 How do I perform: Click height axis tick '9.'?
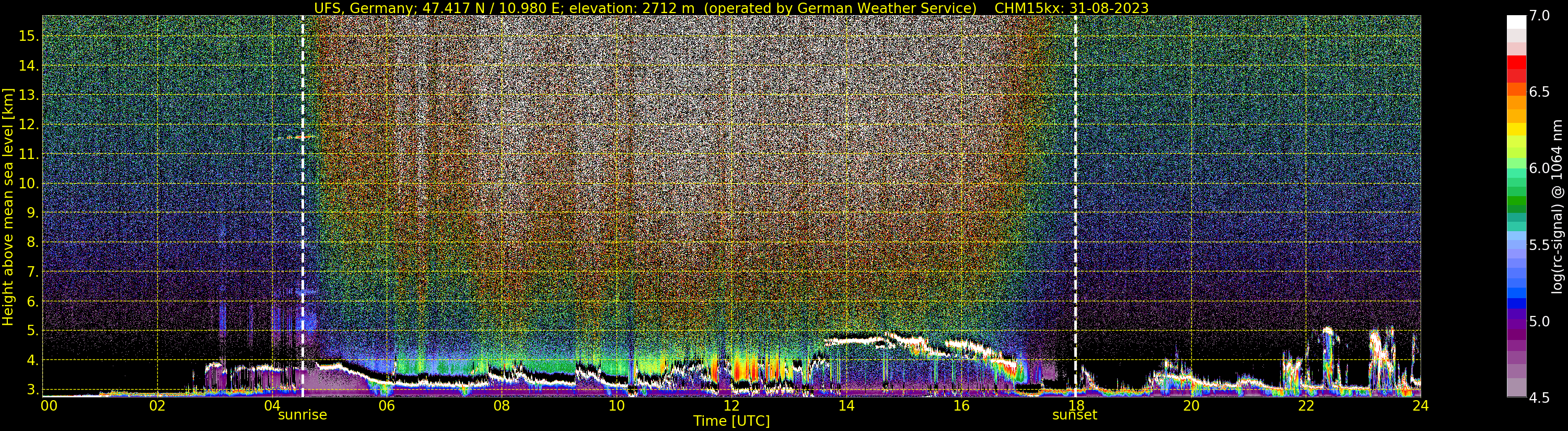[x=33, y=213]
